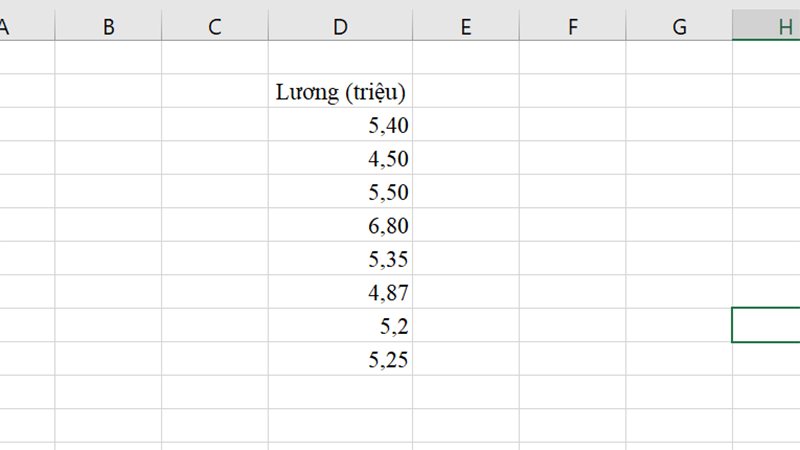Click the 'Lương (triệu)' header cell
800x450 pixels.
340,91
